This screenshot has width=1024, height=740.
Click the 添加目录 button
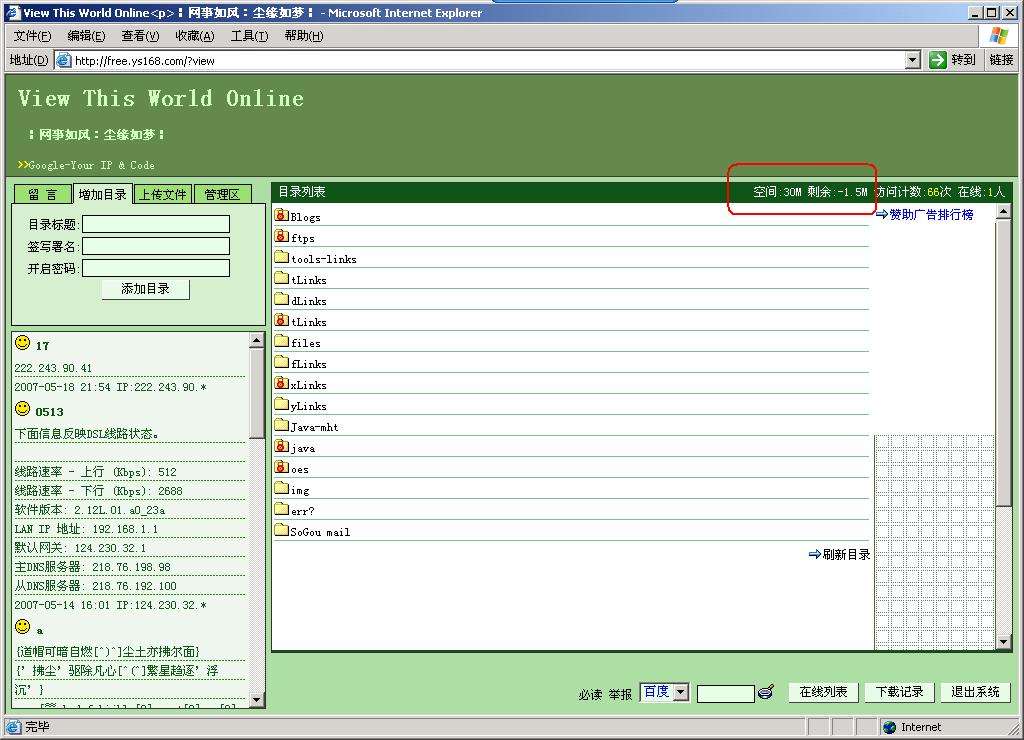[146, 289]
